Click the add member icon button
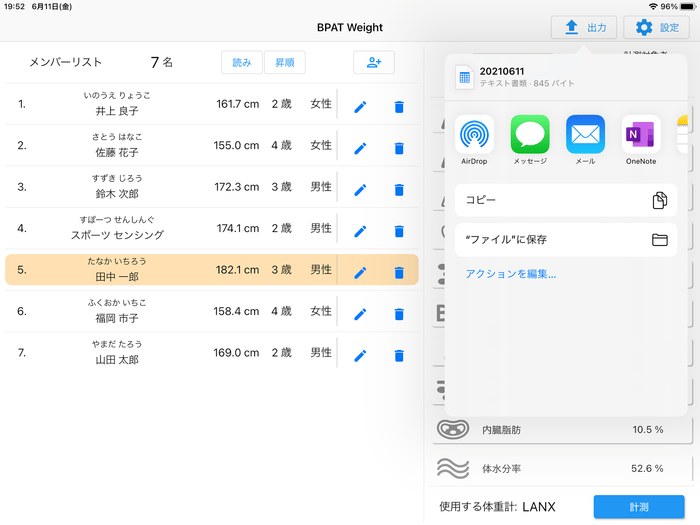This screenshot has height=525, width=700. point(374,62)
